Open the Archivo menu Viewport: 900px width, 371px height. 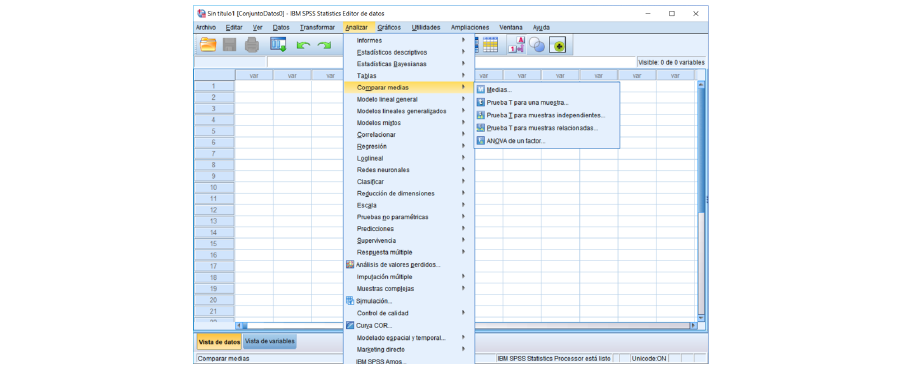[206, 27]
